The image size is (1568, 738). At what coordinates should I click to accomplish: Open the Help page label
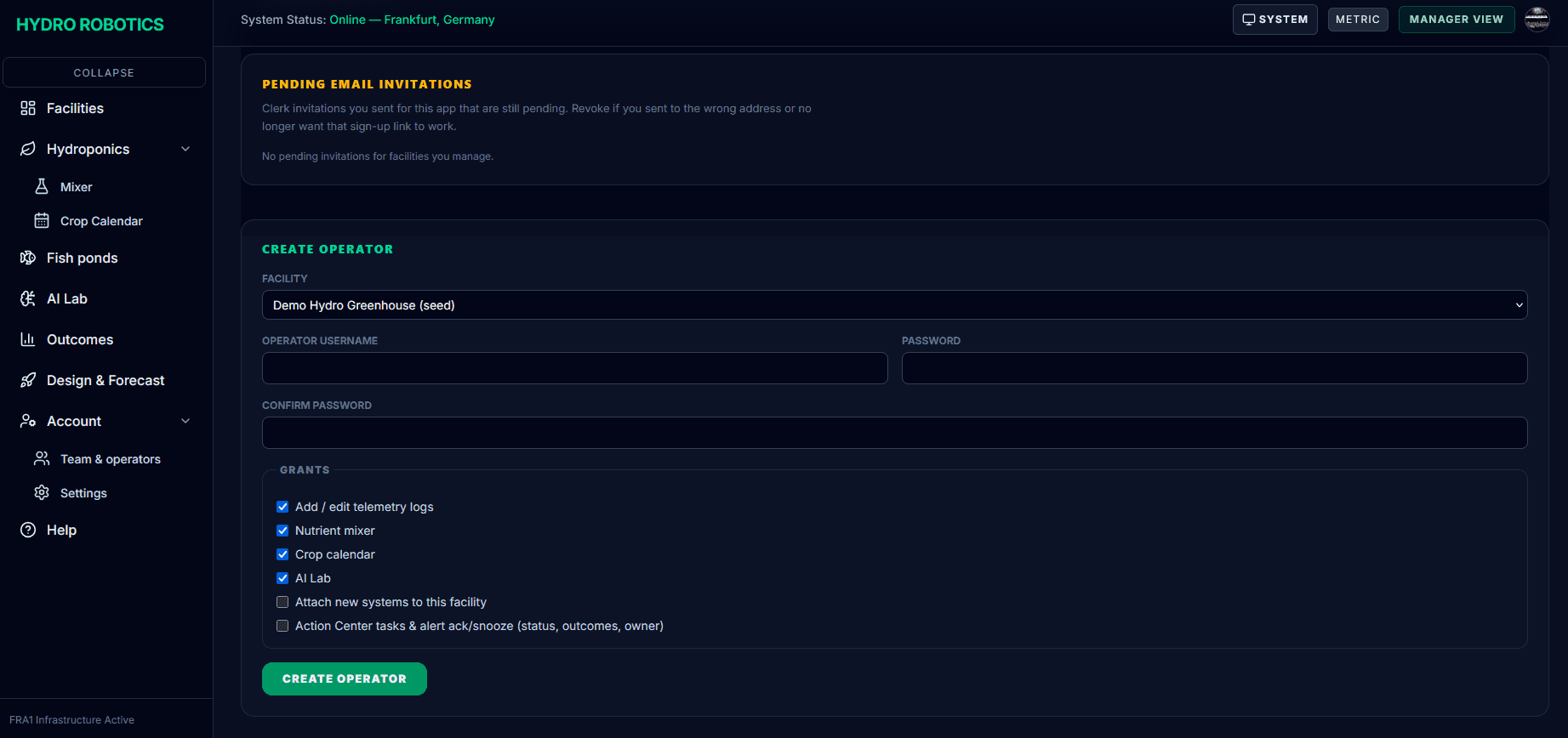pyautogui.click(x=61, y=530)
